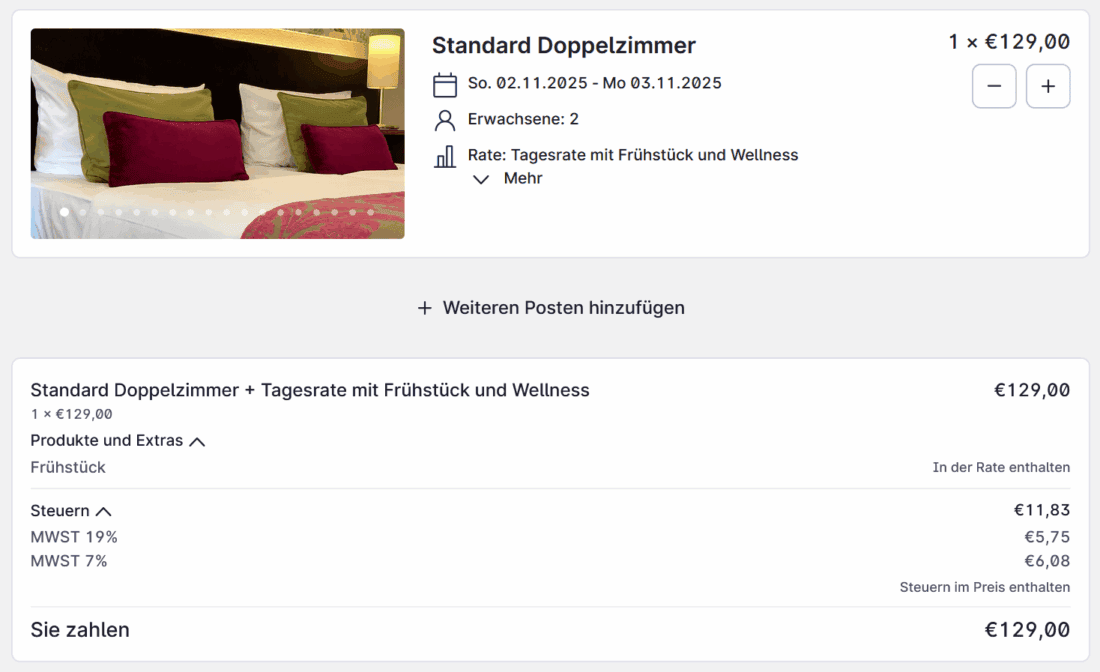Click the Sie zahlen total amount
The image size is (1100, 672).
[1027, 630]
